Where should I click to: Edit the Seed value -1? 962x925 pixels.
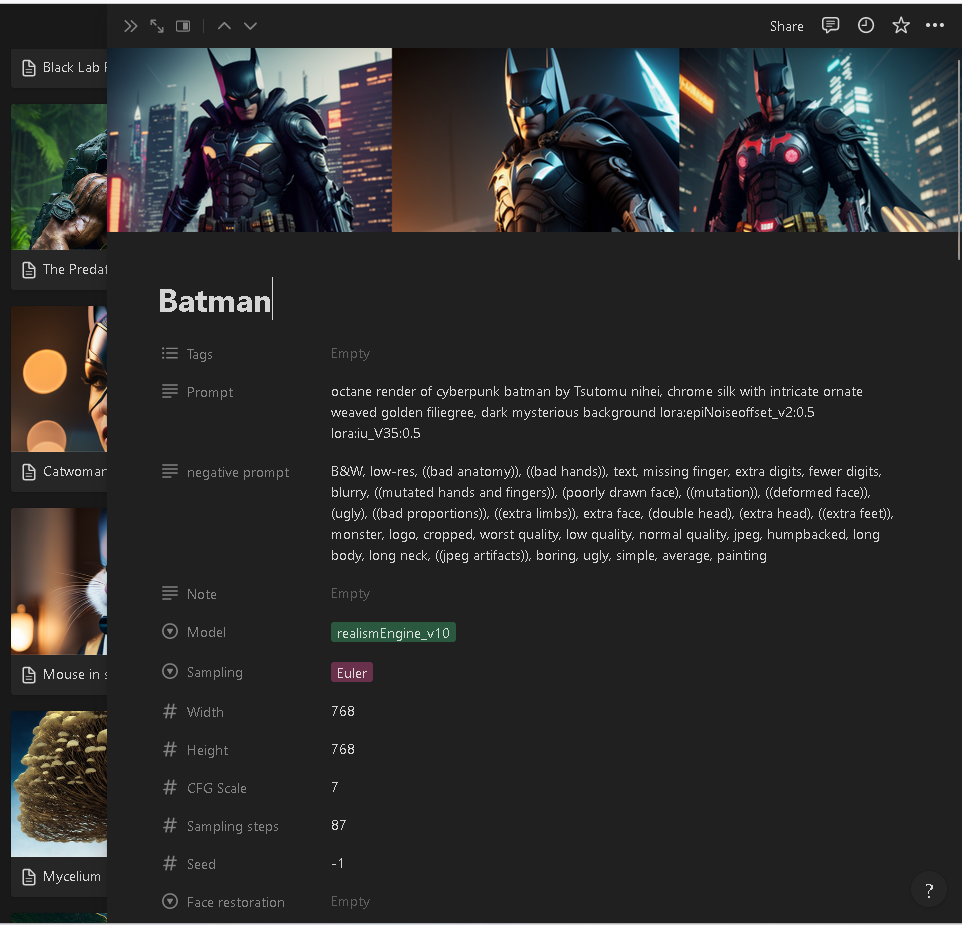point(337,863)
